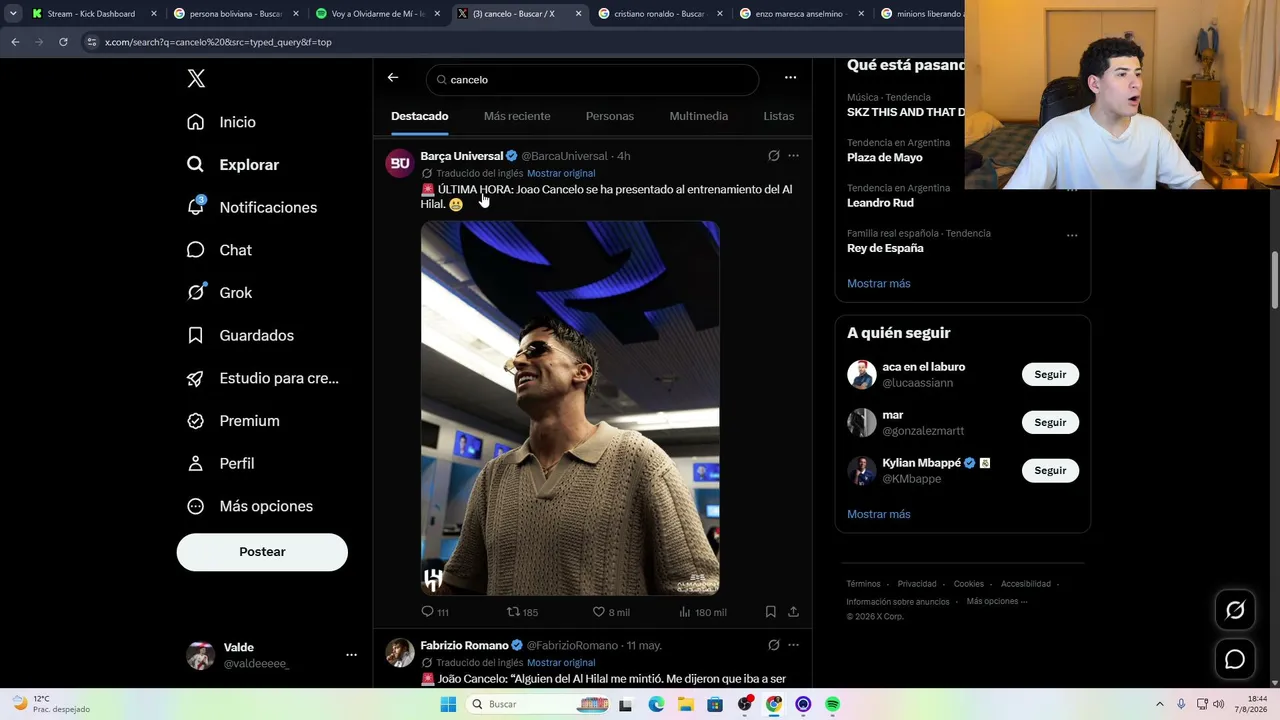Open Notificaciones in the sidebar
1280x720 pixels.
click(x=251, y=207)
